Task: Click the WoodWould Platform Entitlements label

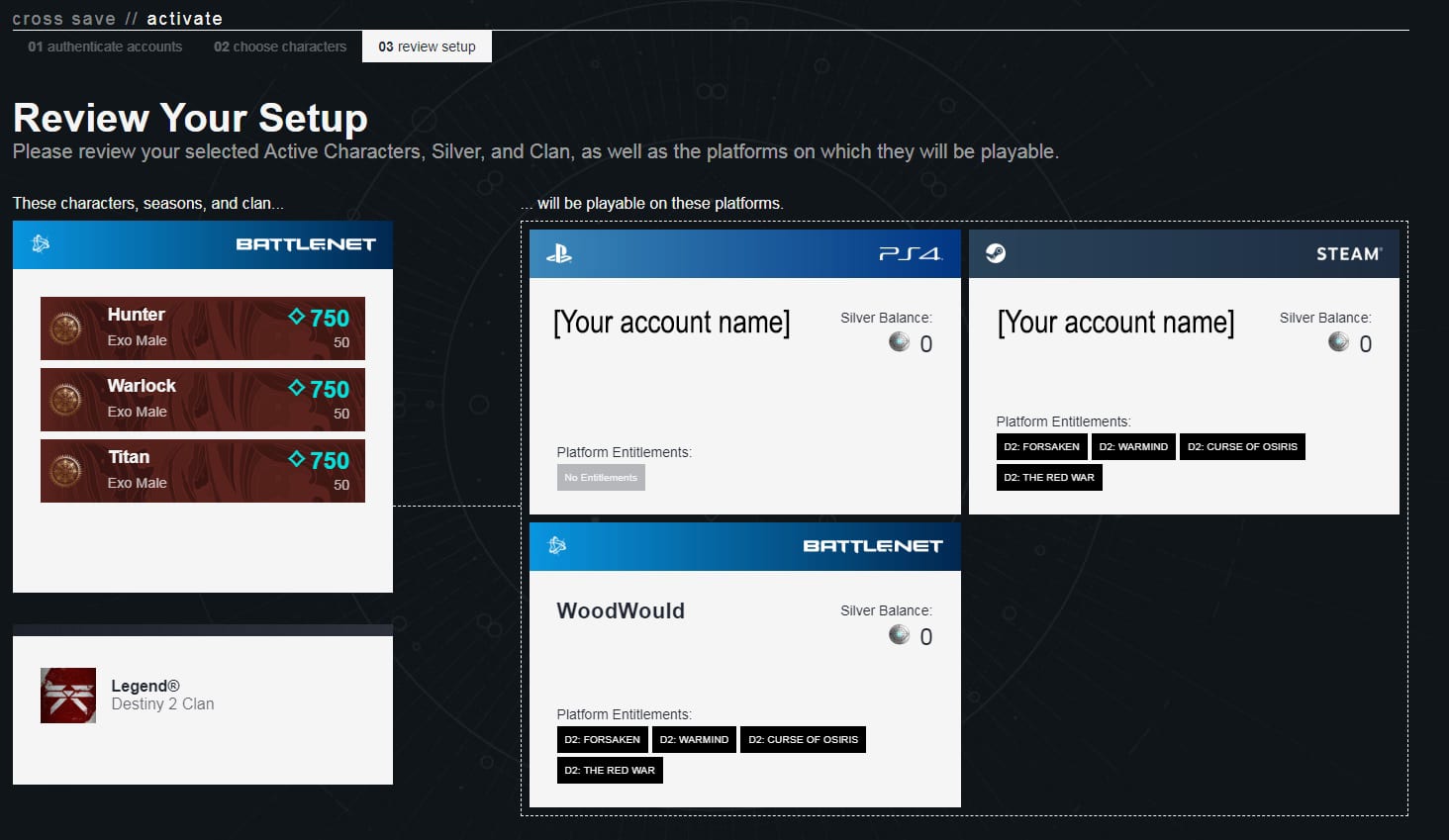Action: point(624,714)
